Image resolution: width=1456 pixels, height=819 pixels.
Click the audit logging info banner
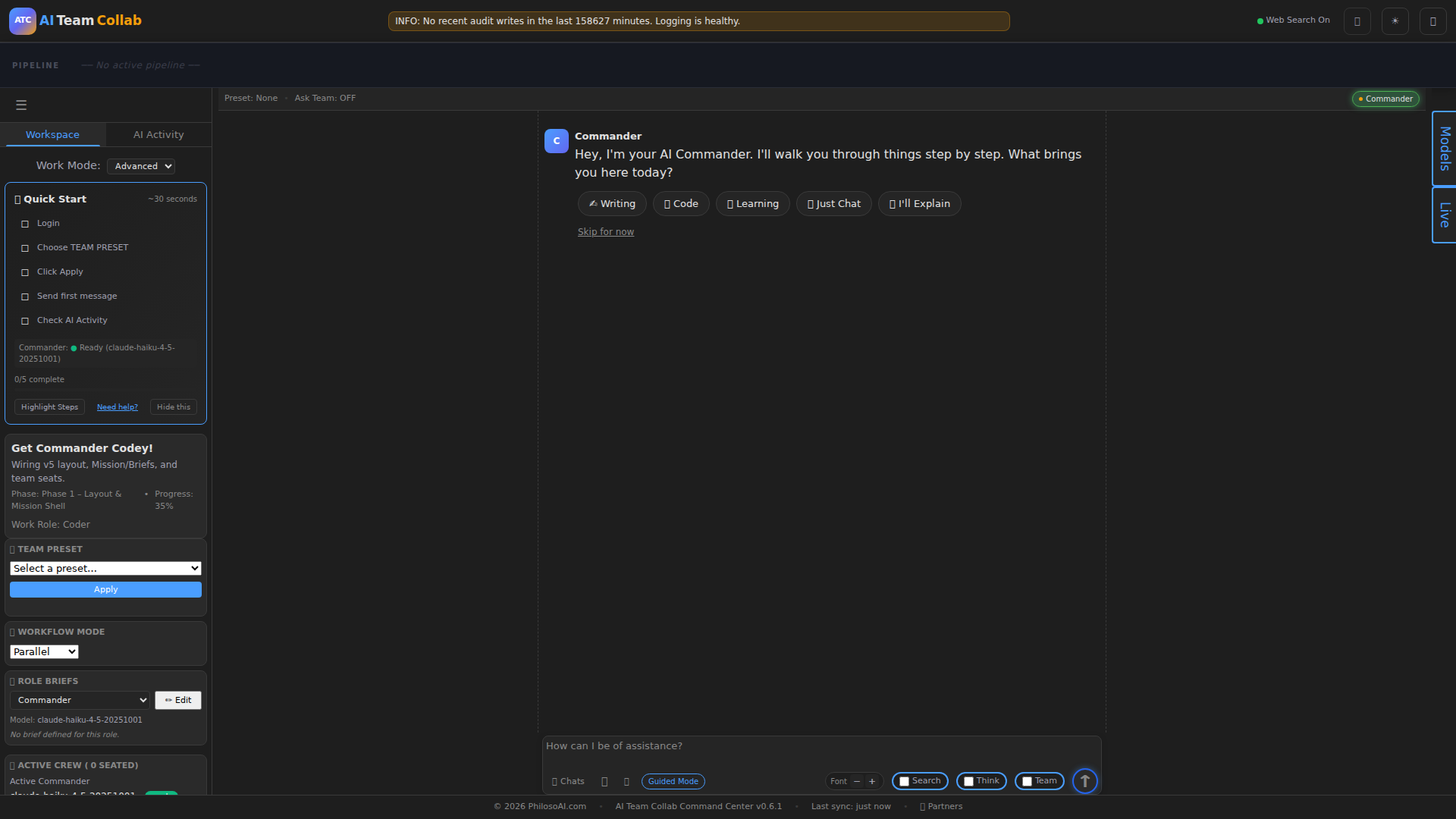[698, 21]
